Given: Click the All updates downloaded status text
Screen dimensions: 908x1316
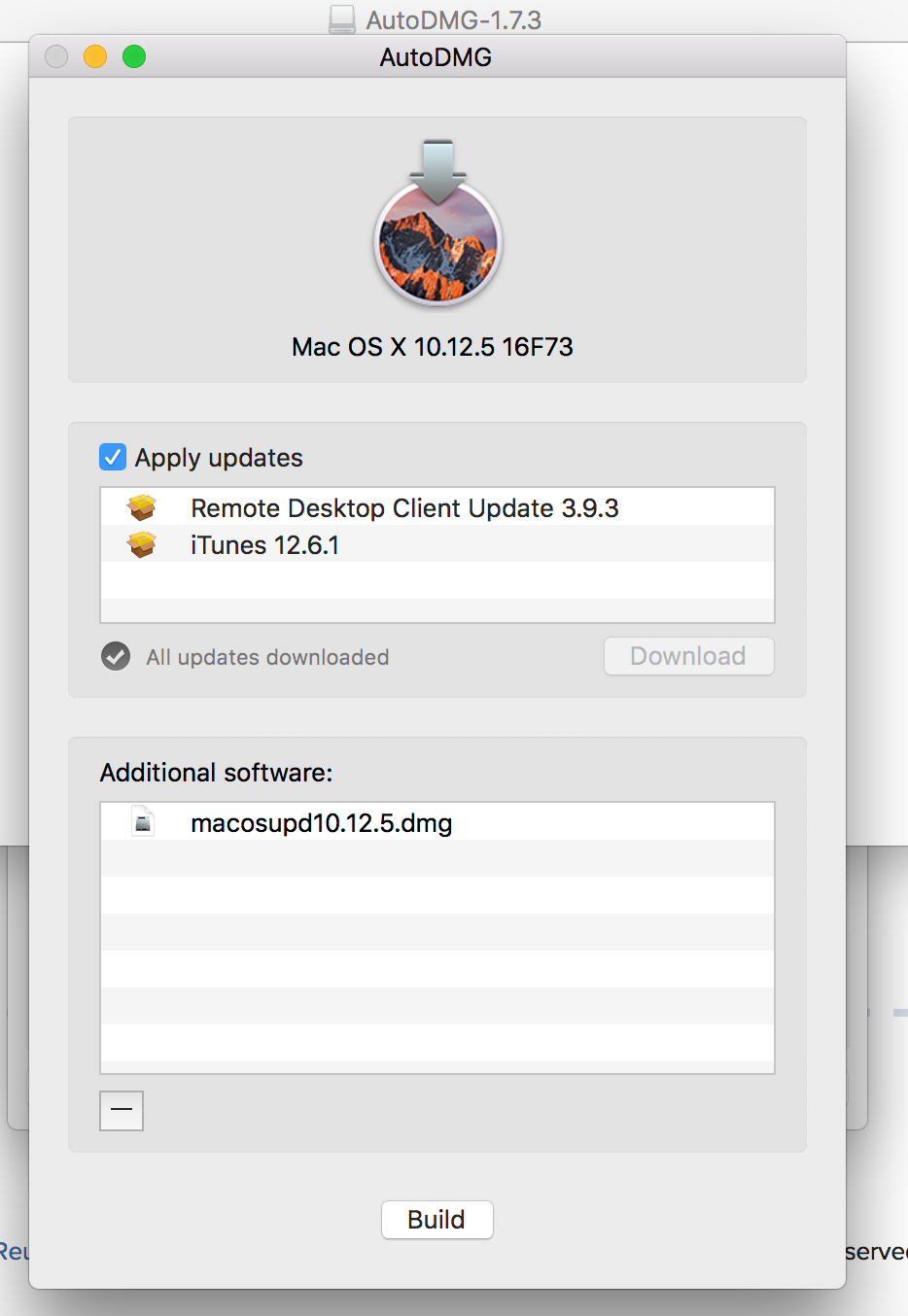Looking at the screenshot, I should click(267, 657).
